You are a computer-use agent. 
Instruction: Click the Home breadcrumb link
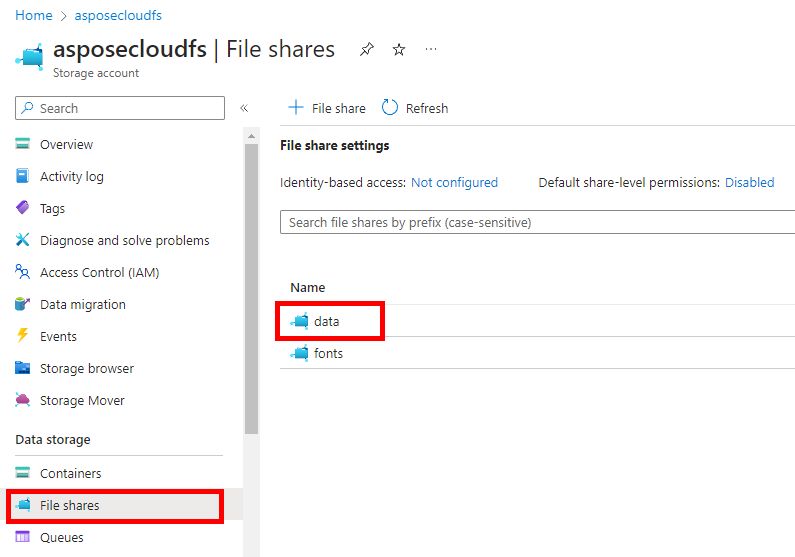point(33,15)
